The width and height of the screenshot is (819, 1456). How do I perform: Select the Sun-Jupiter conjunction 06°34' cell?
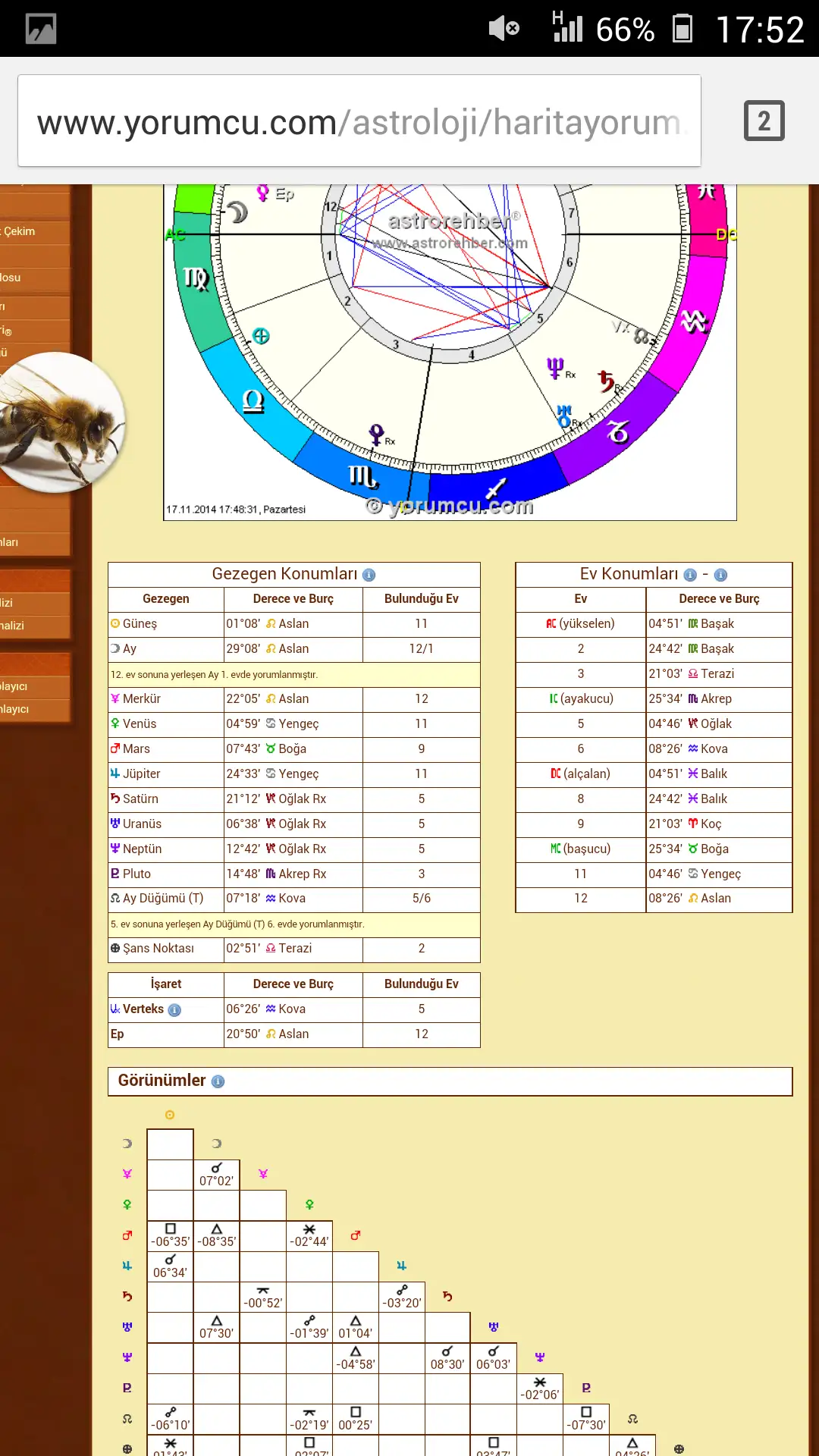tap(170, 1266)
